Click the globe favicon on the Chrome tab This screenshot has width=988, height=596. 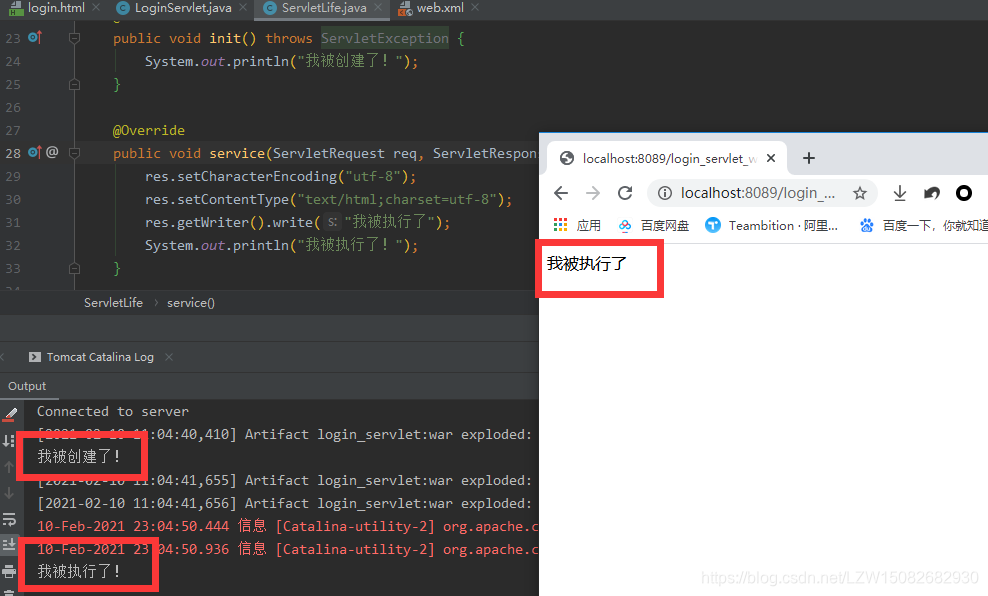pos(566,158)
